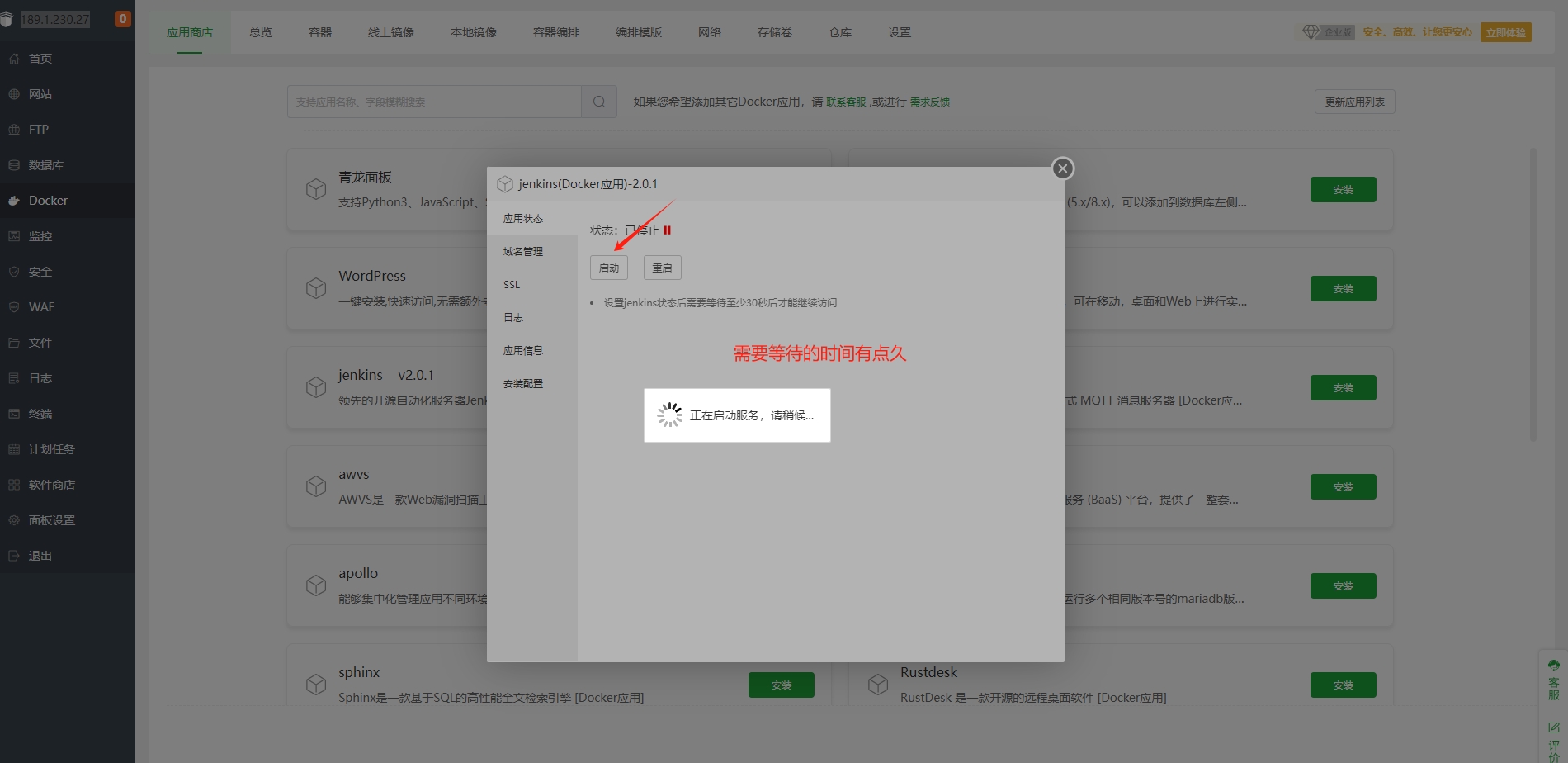Click the red notification badge showing 0
Image resolution: width=1568 pixels, height=763 pixels.
tap(123, 19)
